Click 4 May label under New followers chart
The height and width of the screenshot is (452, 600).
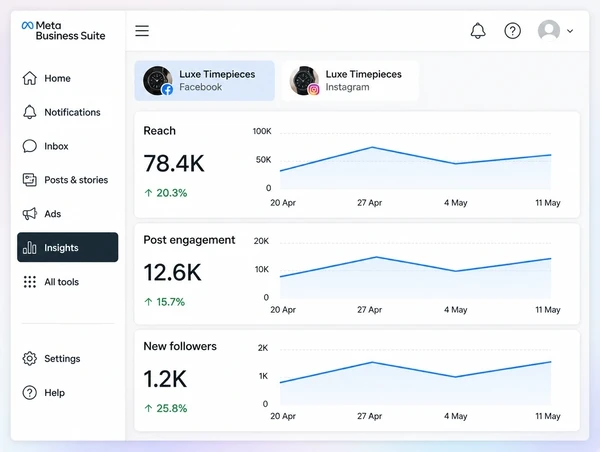(x=456, y=416)
